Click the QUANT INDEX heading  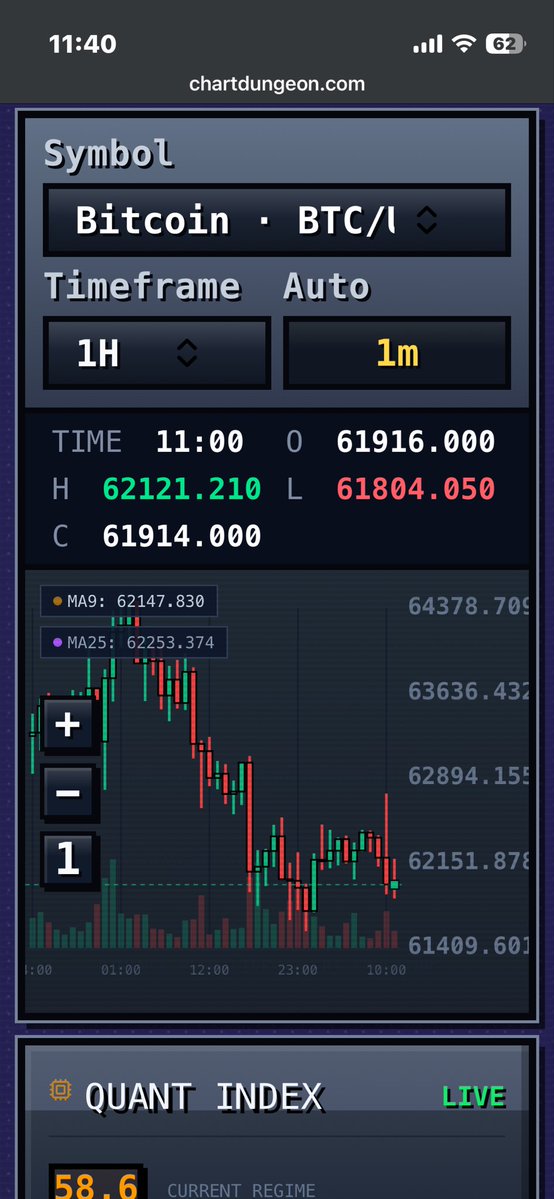point(204,1097)
